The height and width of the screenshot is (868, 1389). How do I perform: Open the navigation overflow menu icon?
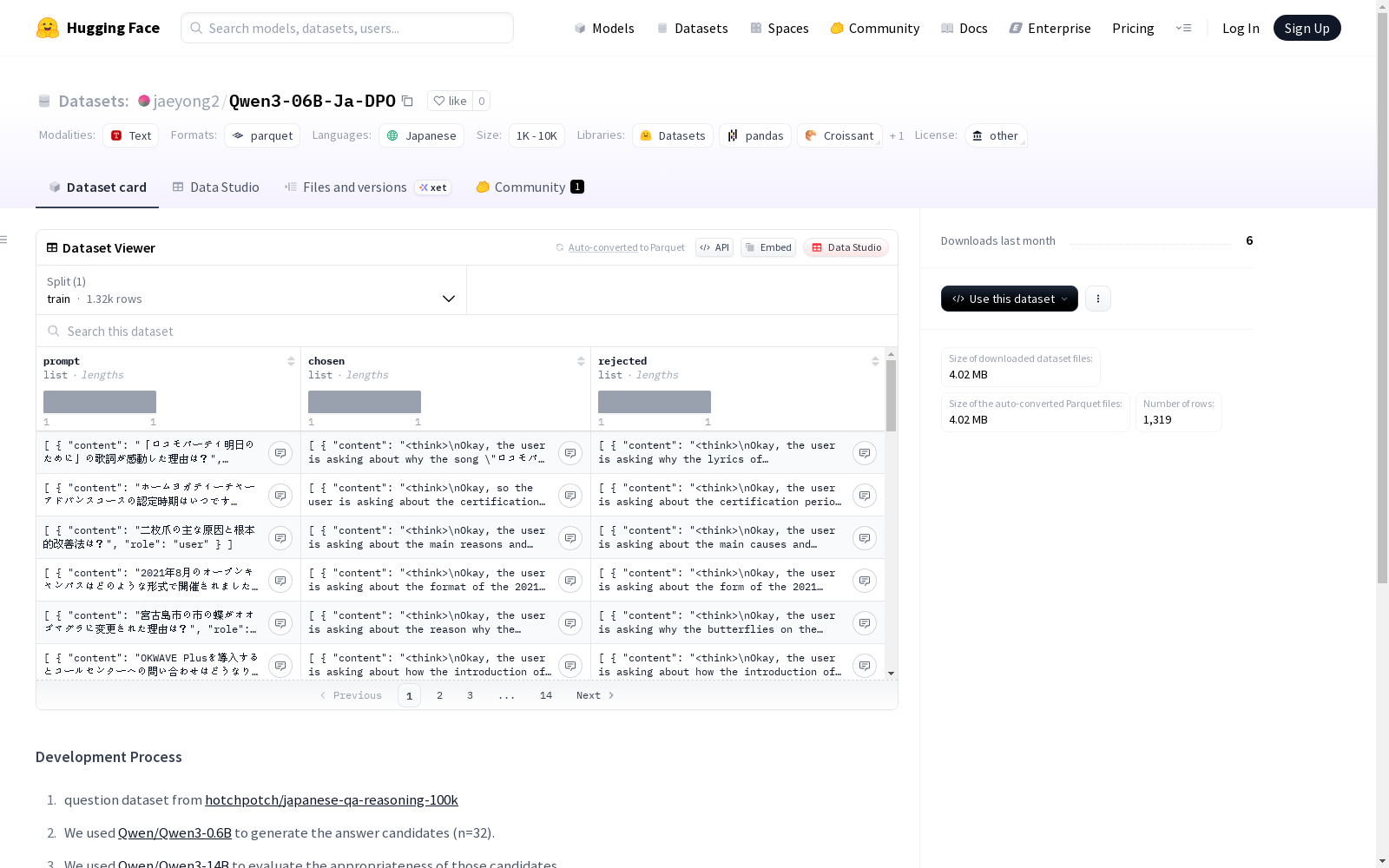pyautogui.click(x=1183, y=28)
